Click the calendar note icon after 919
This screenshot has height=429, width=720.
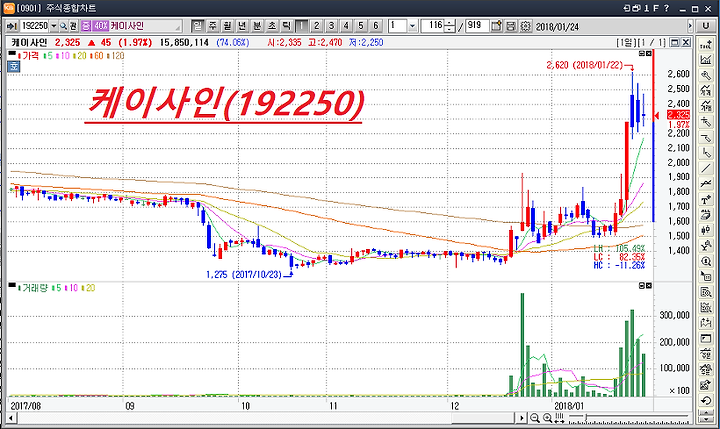point(496,26)
